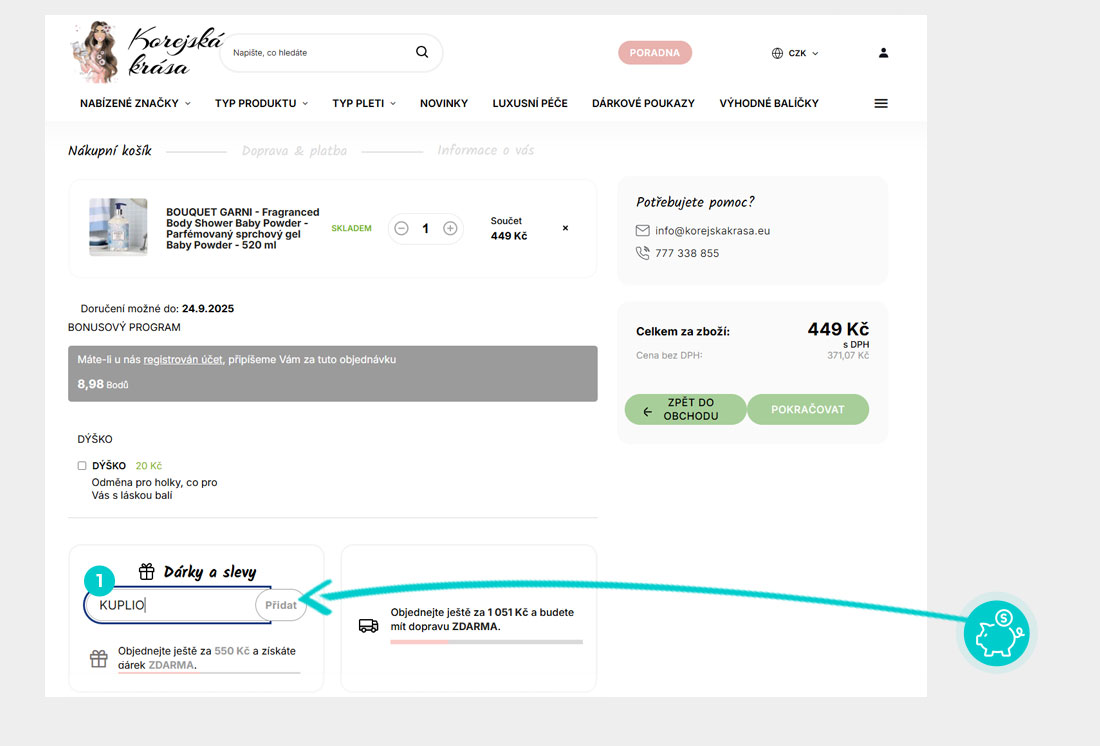
Task: Click the search magnifier icon
Action: [422, 53]
